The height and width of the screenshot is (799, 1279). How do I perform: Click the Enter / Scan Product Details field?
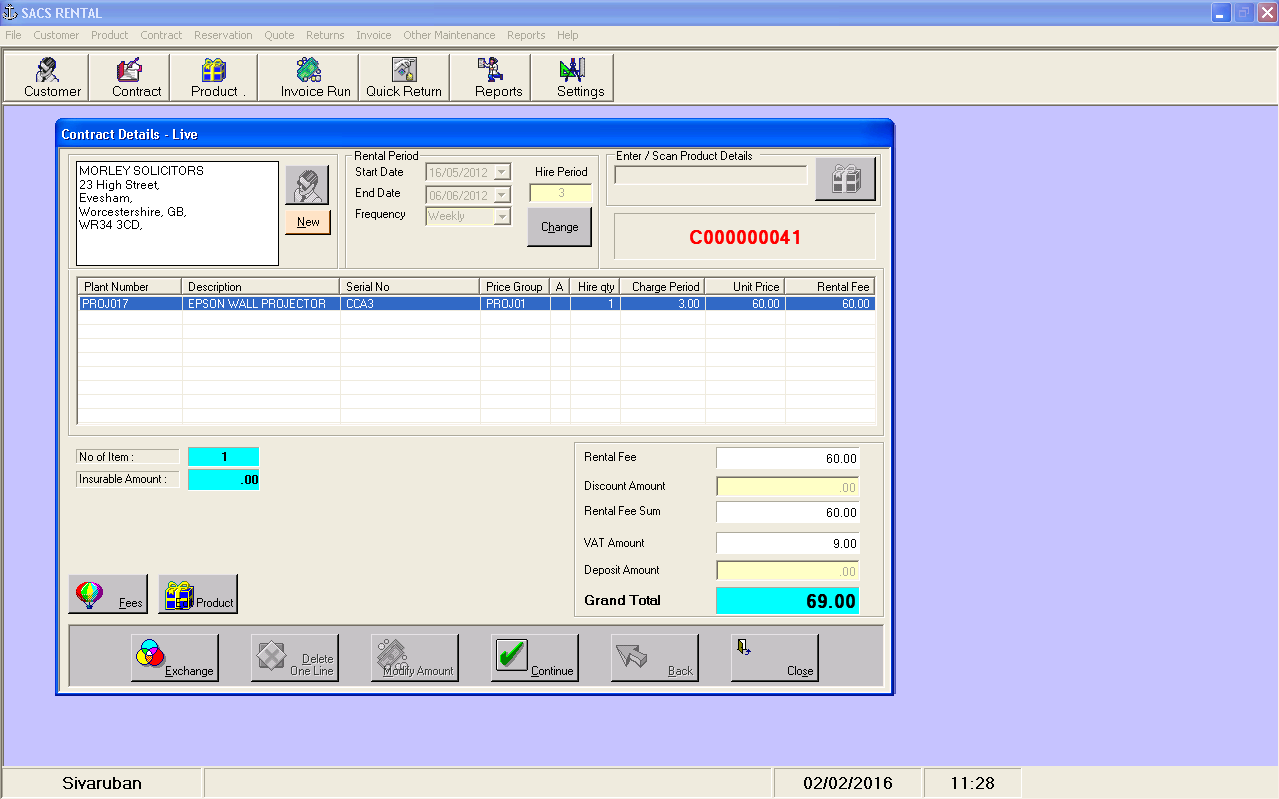coord(710,175)
